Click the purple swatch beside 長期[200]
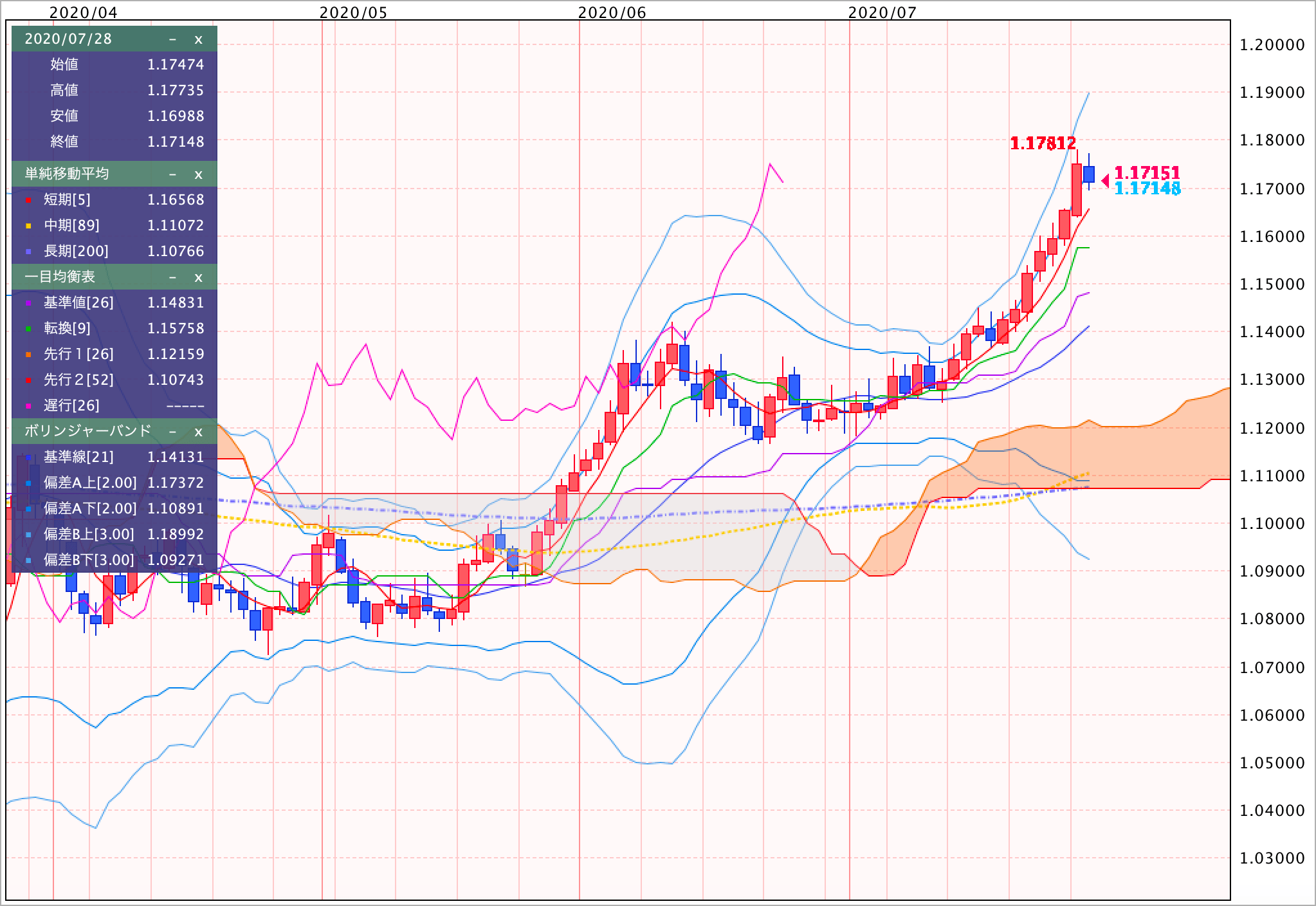The height and width of the screenshot is (906, 1316). tap(28, 252)
